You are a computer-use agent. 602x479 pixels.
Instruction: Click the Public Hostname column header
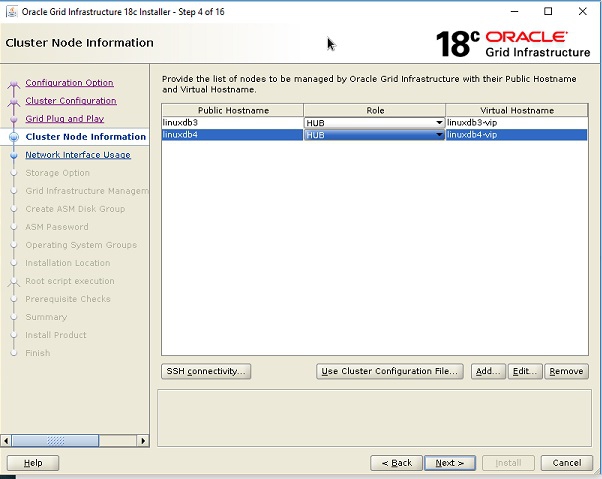pyautogui.click(x=233, y=111)
